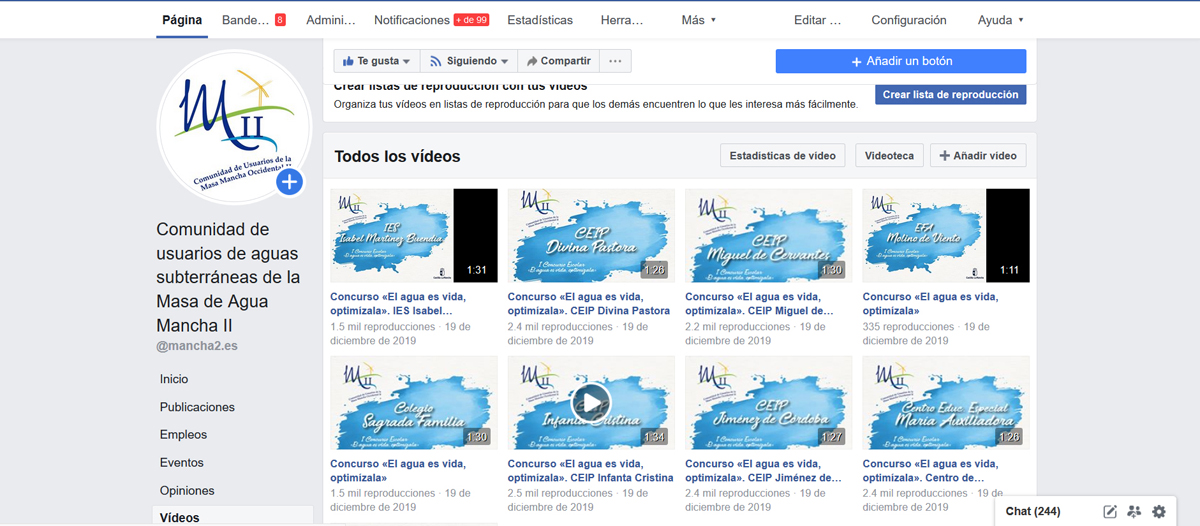Open Estadísticas de vídeo
Screen dimensions: 1200x526
point(782,156)
